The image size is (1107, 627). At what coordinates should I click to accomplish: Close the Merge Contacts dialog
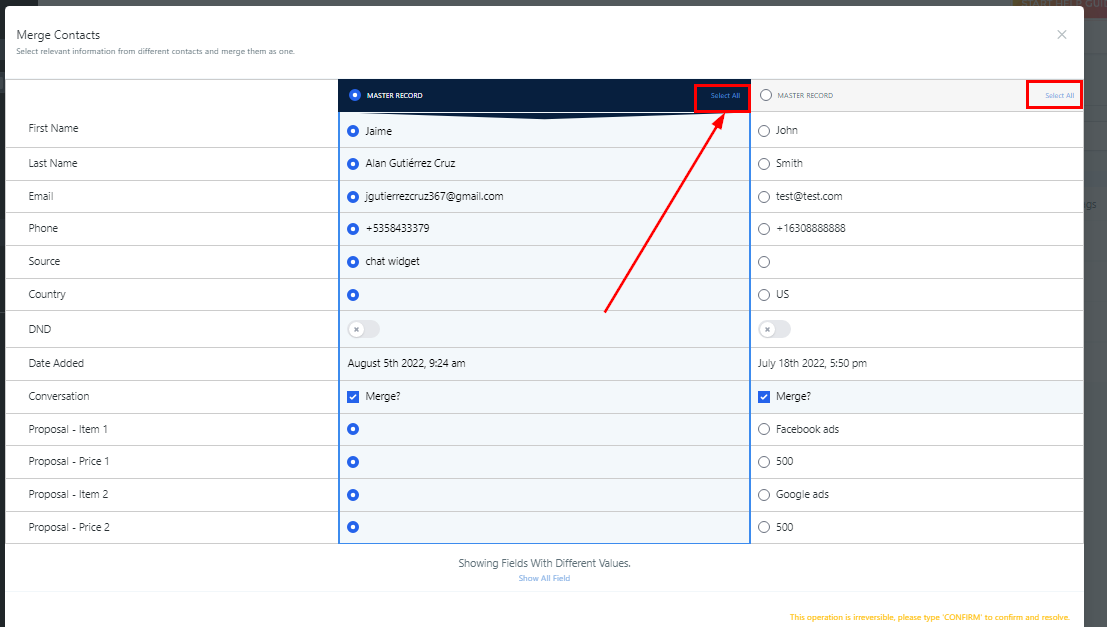tap(1061, 35)
